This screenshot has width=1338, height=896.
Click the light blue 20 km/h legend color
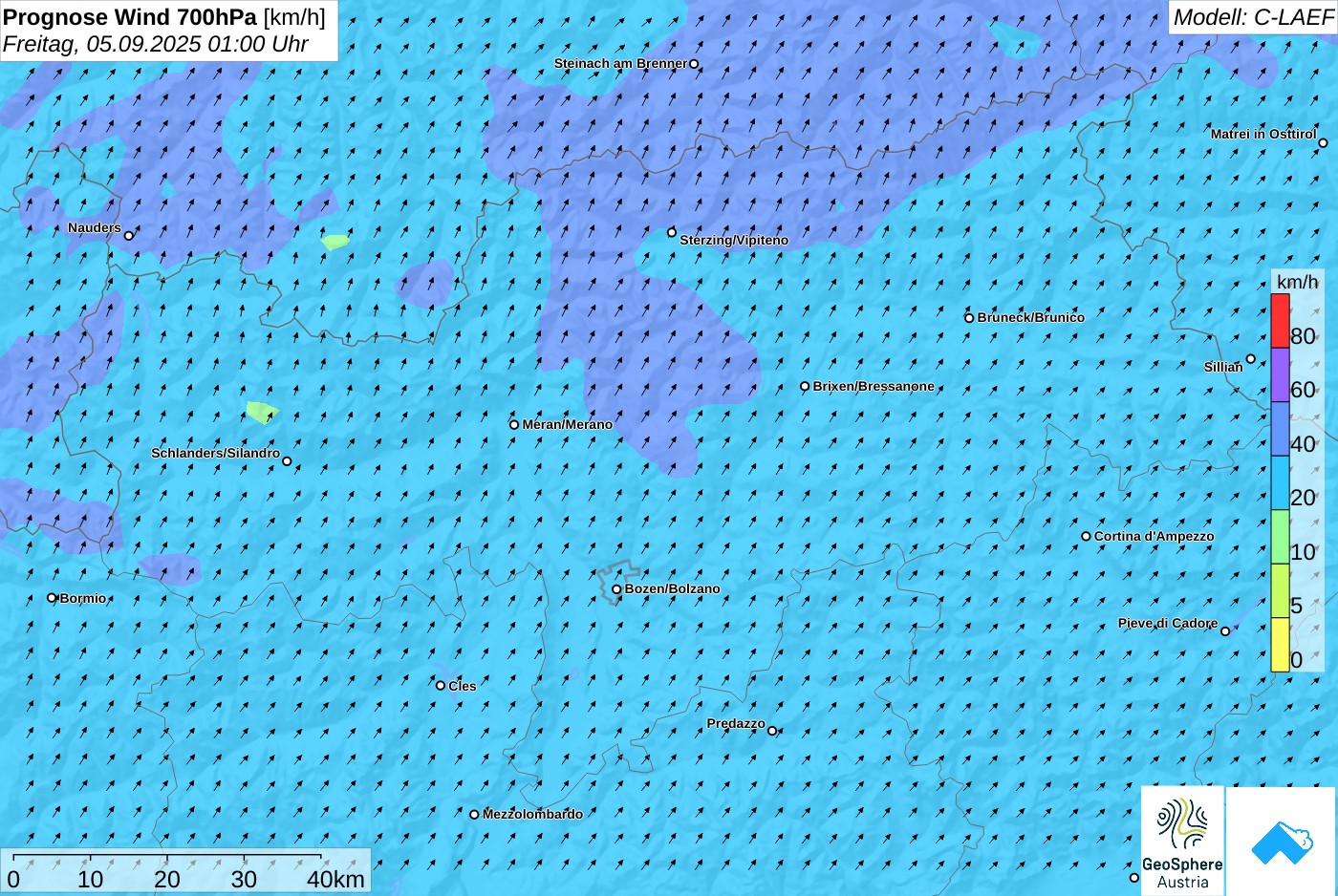point(1280,482)
